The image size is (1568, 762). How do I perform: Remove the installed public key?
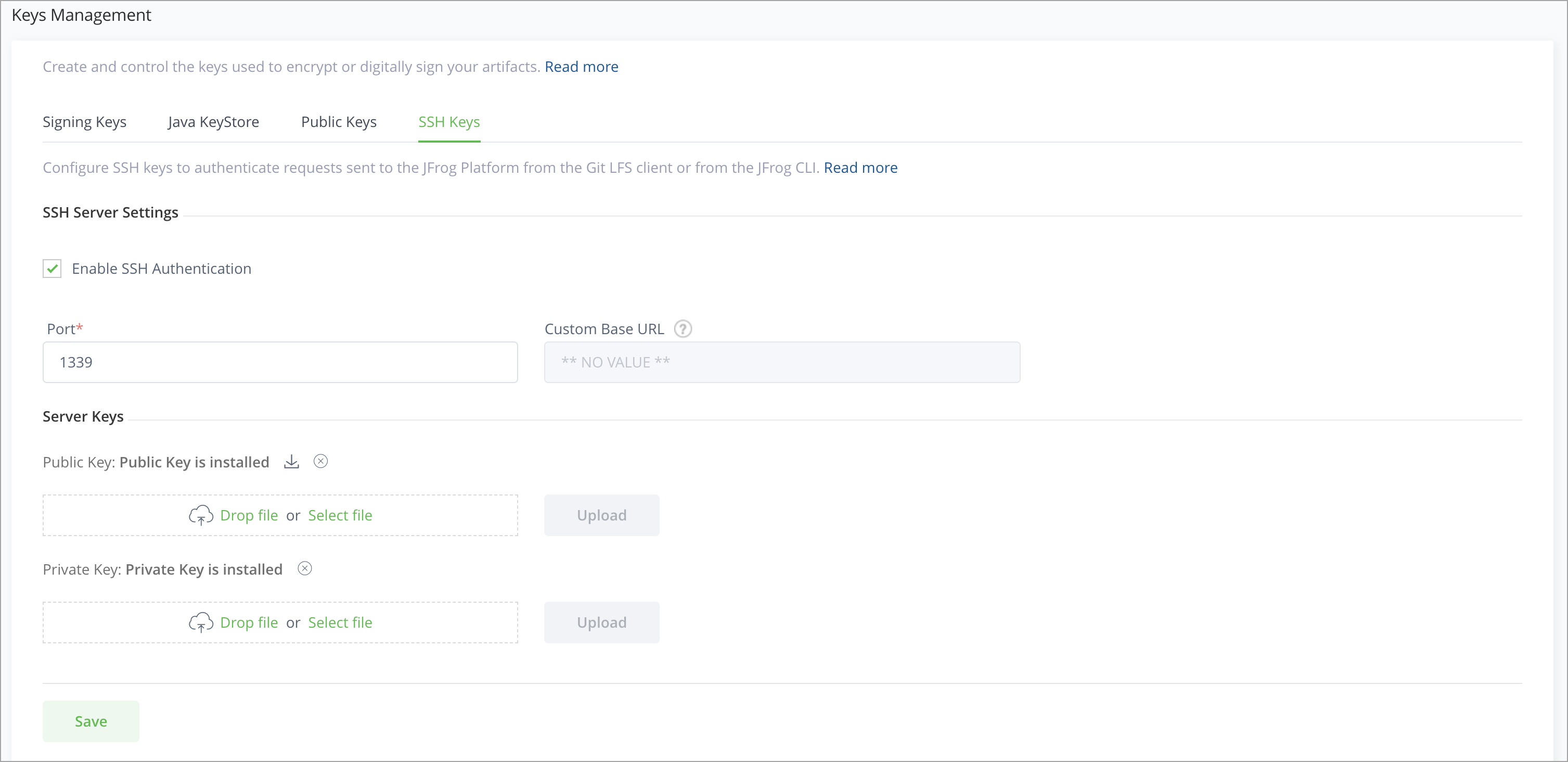(x=321, y=461)
